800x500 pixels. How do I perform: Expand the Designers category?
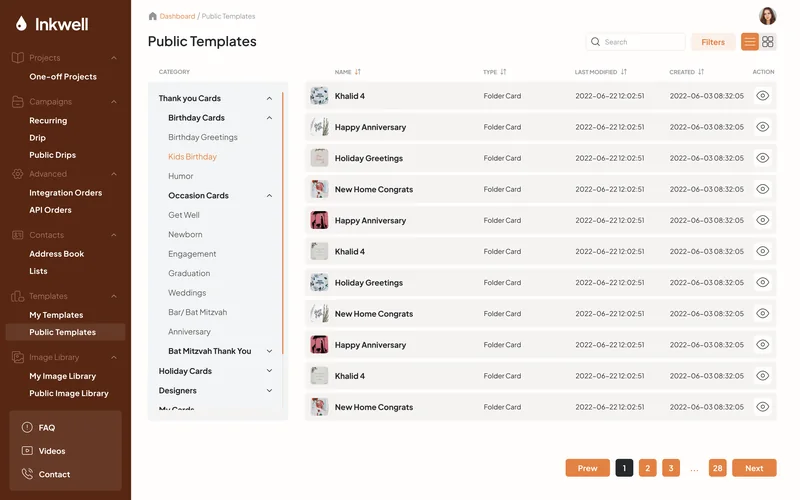pyautogui.click(x=269, y=391)
